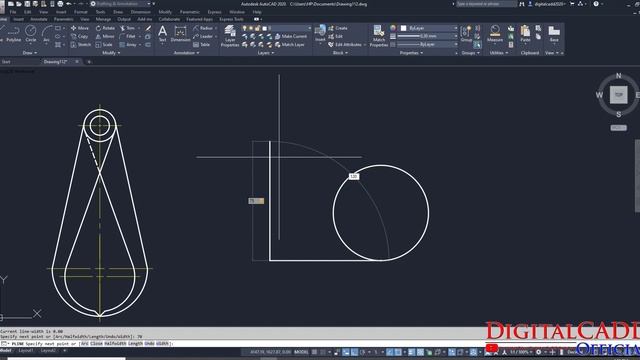Screen dimensions: 640x360
Task: Pick the Scale tool
Action: pyautogui.click(x=104, y=44)
